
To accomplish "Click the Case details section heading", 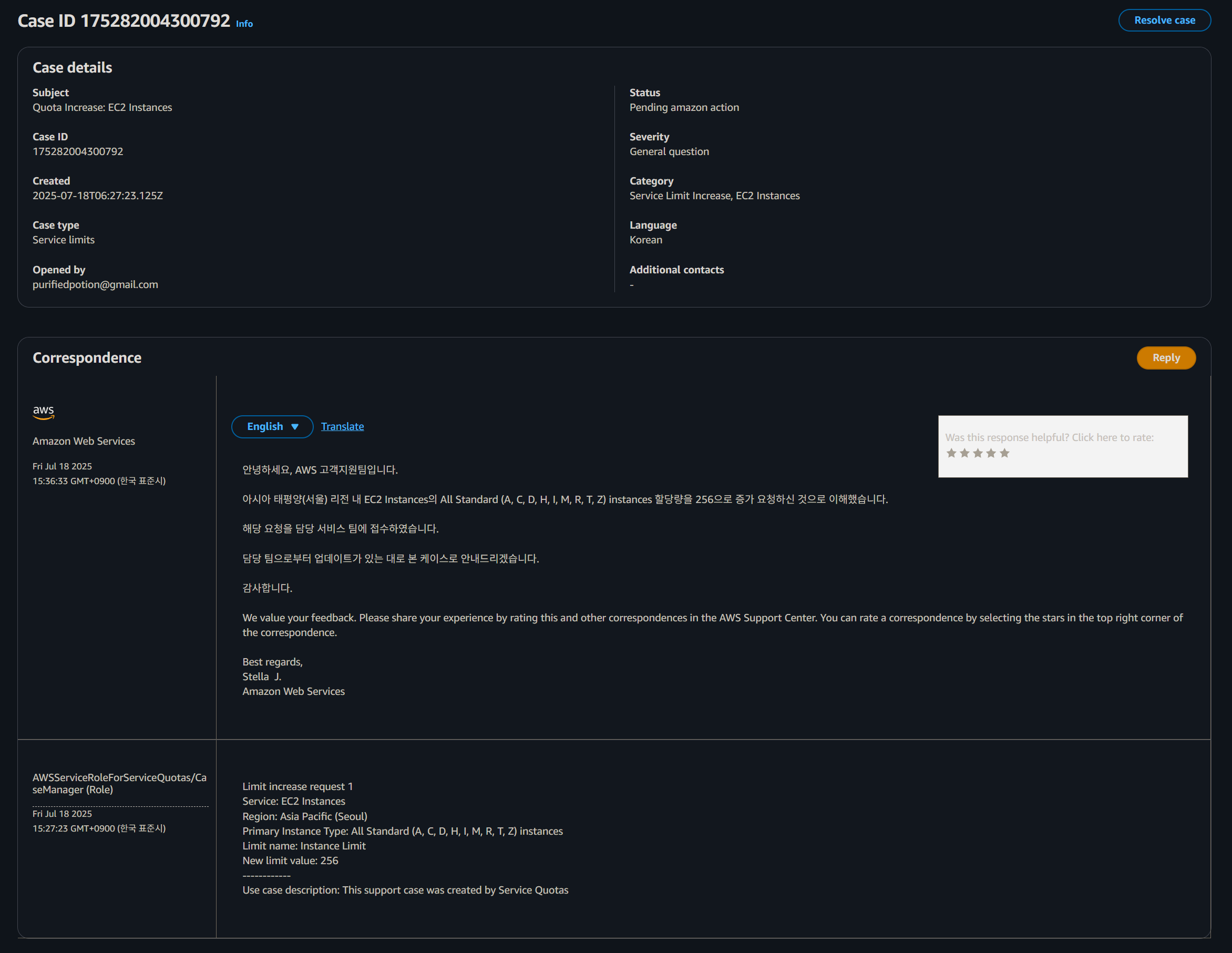I will (x=72, y=68).
